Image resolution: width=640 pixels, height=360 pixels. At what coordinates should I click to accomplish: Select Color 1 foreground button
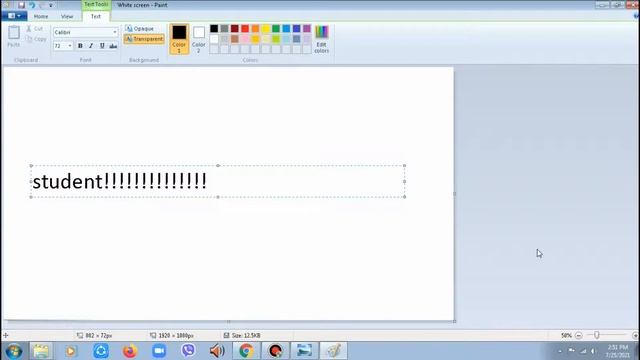point(179,39)
